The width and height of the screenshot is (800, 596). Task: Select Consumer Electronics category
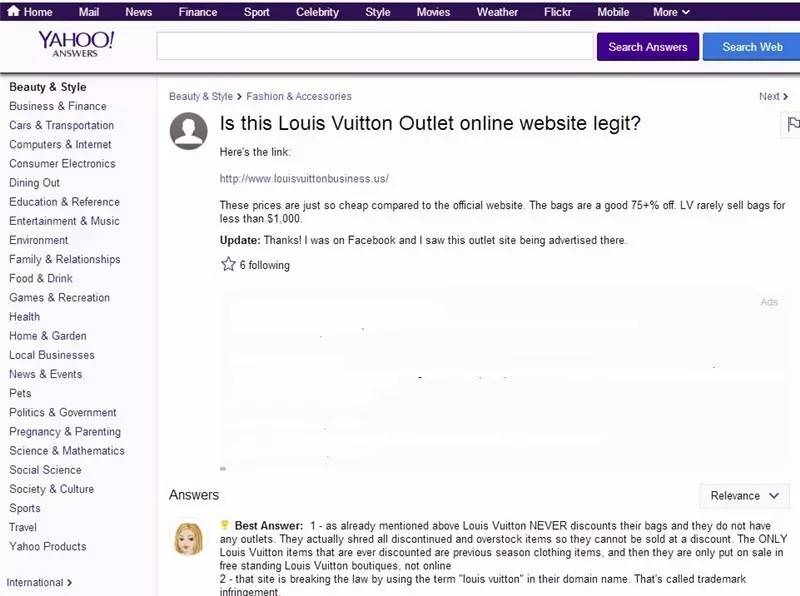(x=62, y=163)
